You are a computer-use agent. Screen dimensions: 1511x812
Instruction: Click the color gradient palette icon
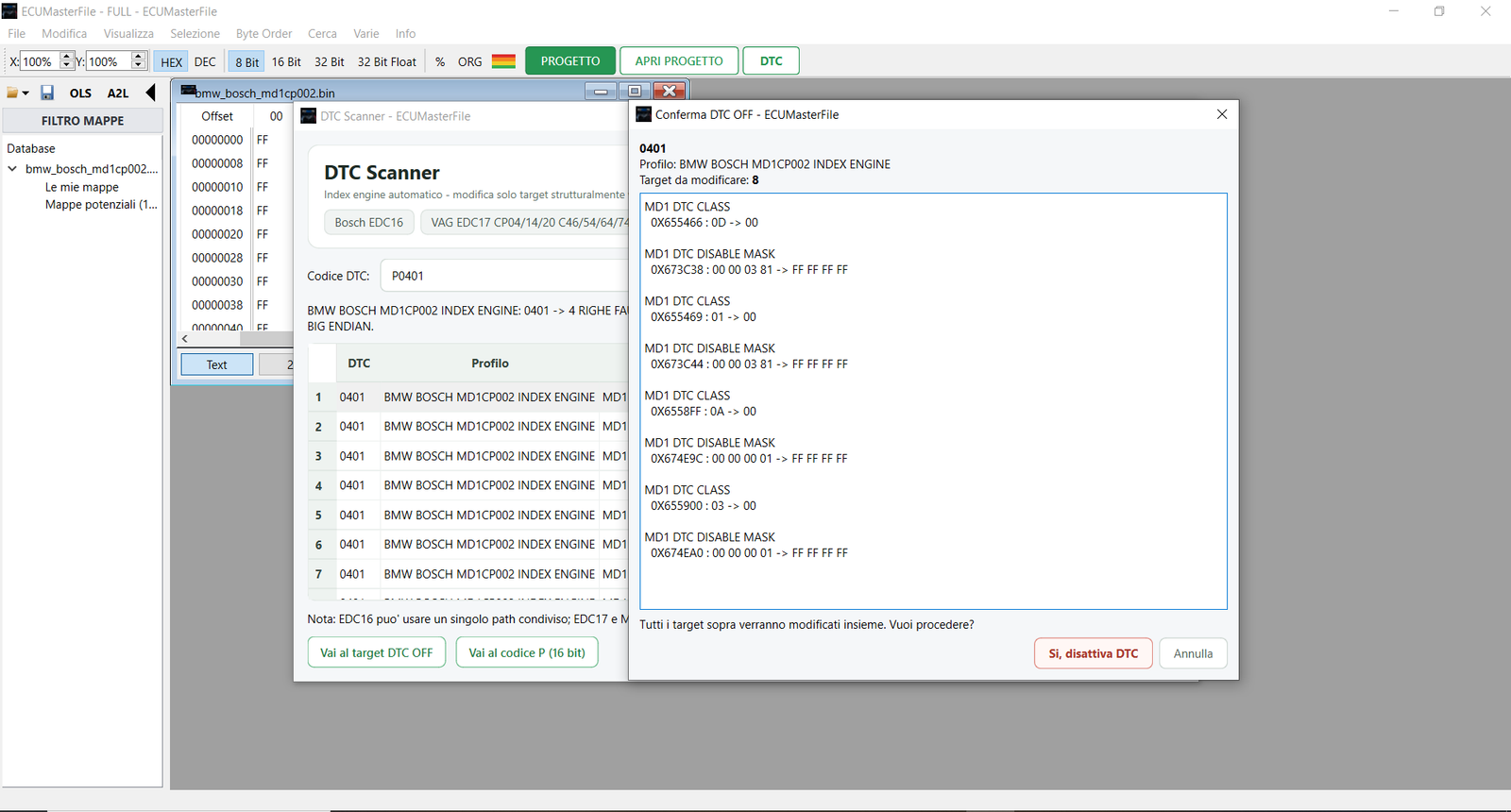point(503,61)
